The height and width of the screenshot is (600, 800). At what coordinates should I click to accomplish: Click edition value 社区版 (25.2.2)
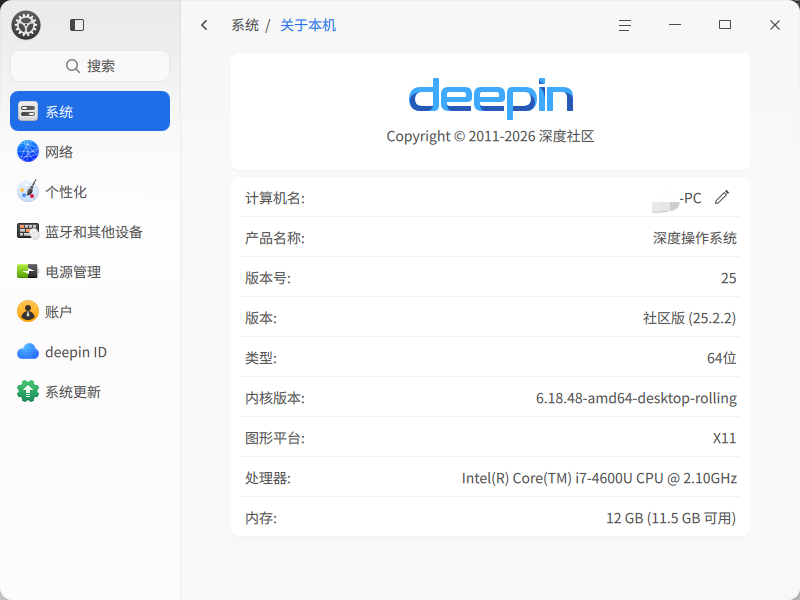(x=689, y=318)
